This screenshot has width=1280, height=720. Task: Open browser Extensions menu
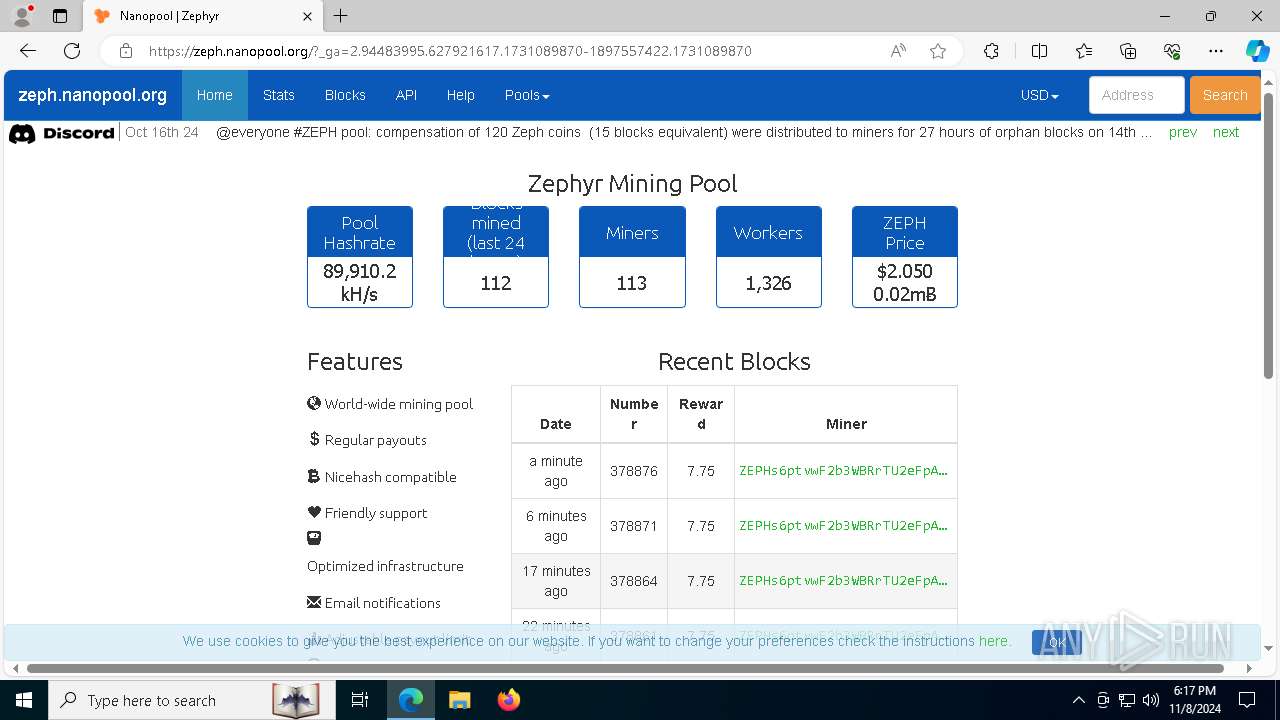[991, 51]
